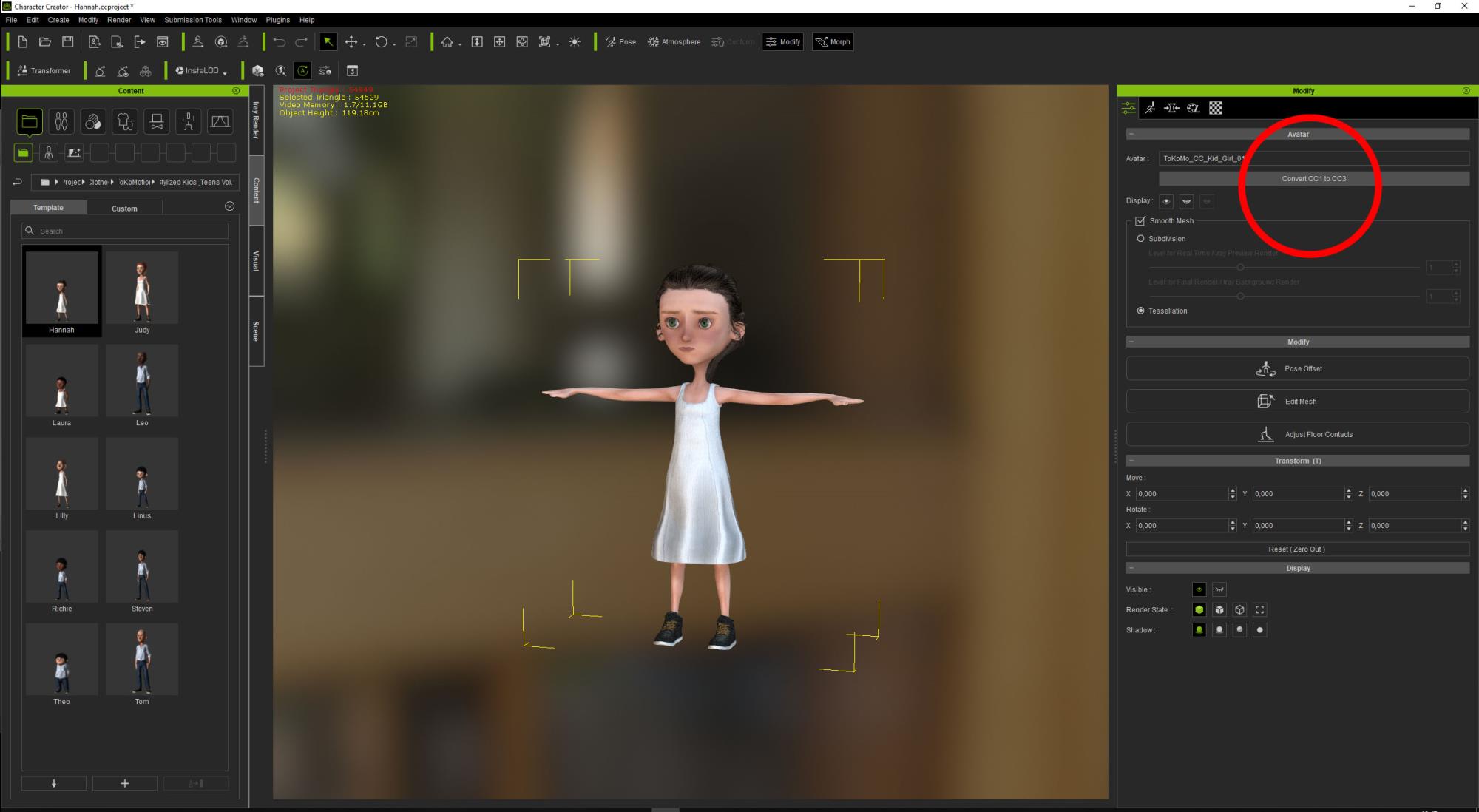Open the Pose figure category in Content panel
This screenshot has width=1479, height=812.
click(189, 121)
